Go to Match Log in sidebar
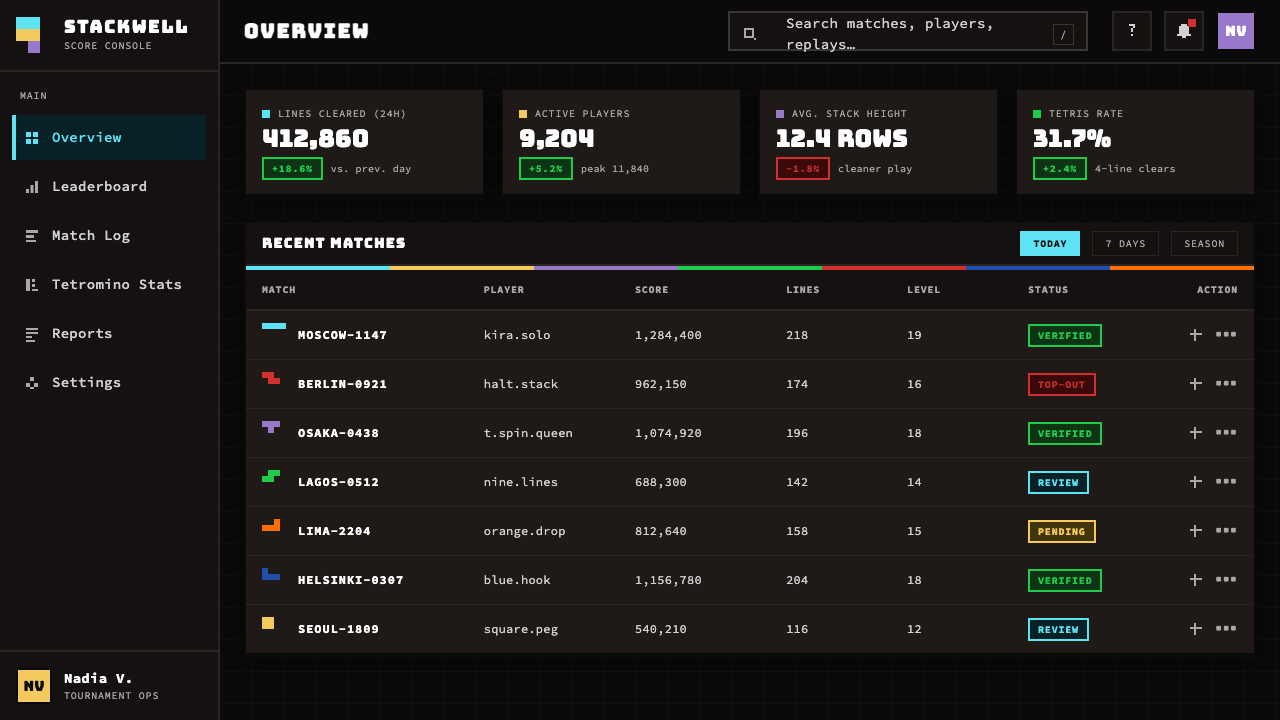 click(109, 235)
